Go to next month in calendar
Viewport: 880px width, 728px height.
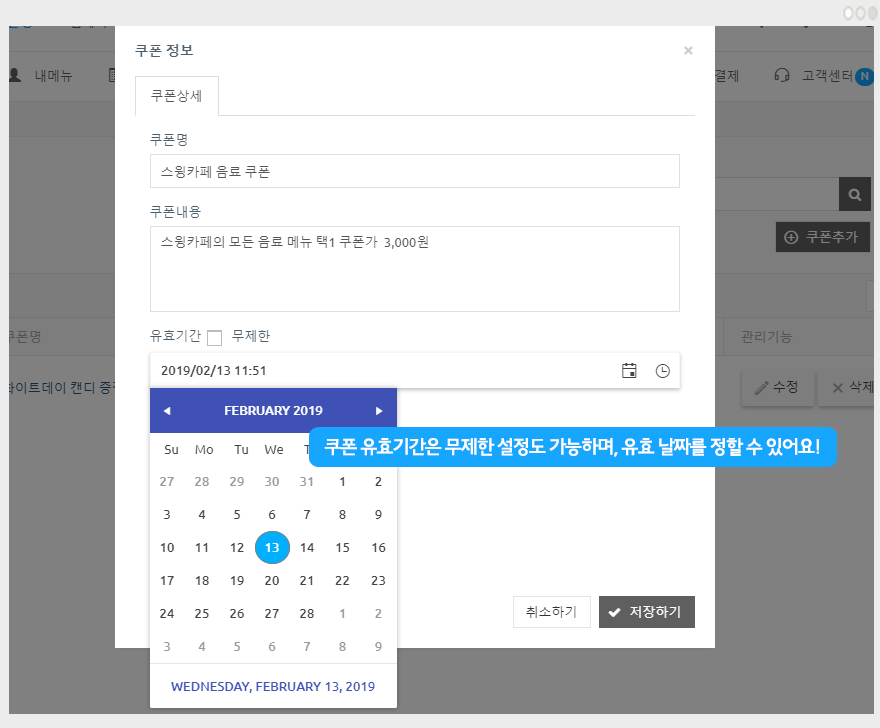tap(379, 411)
